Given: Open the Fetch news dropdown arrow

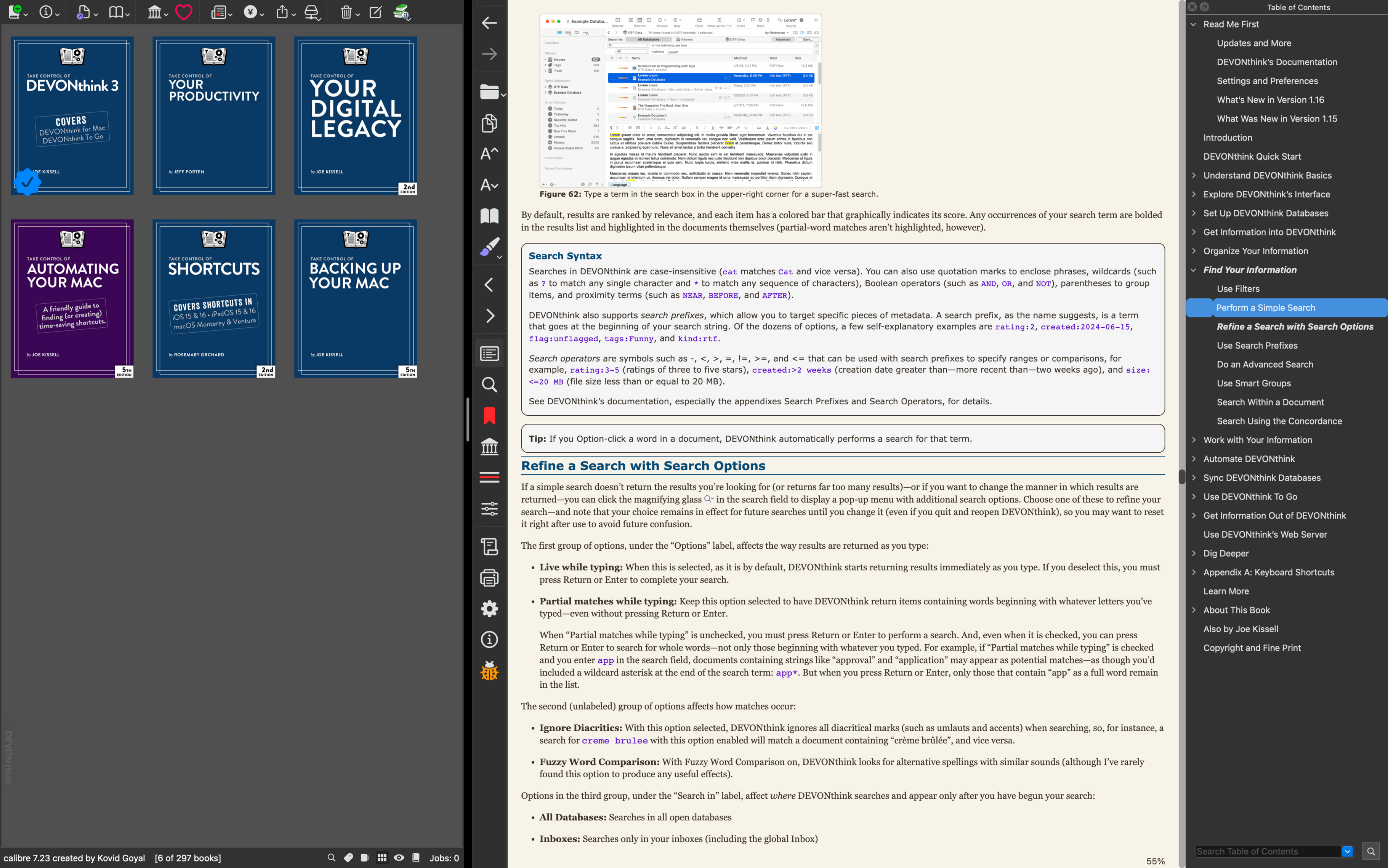Looking at the screenshot, I should (x=230, y=14).
